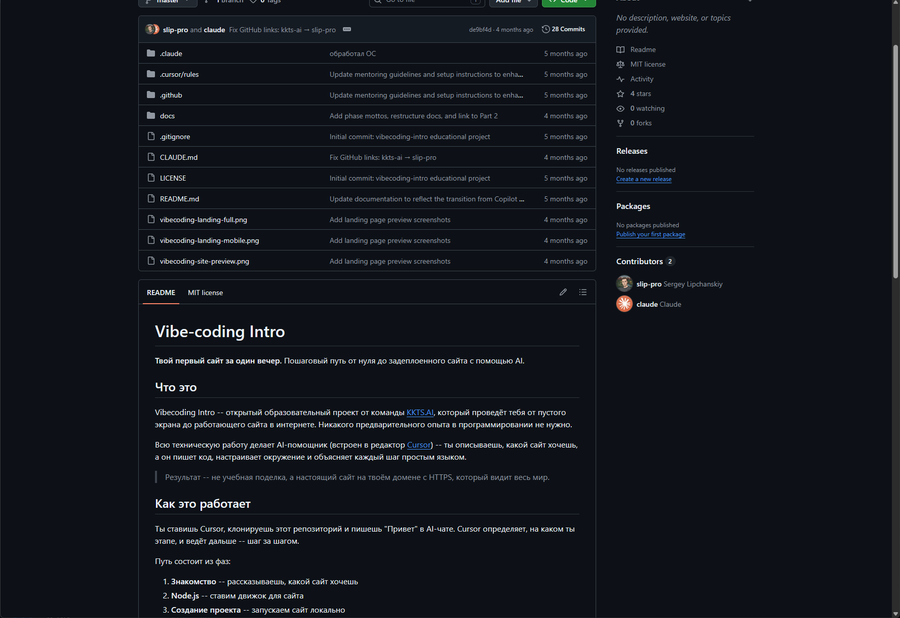Screen dimensions: 900x618
Task: Click the book icon beside Readme
Action: pos(620,49)
